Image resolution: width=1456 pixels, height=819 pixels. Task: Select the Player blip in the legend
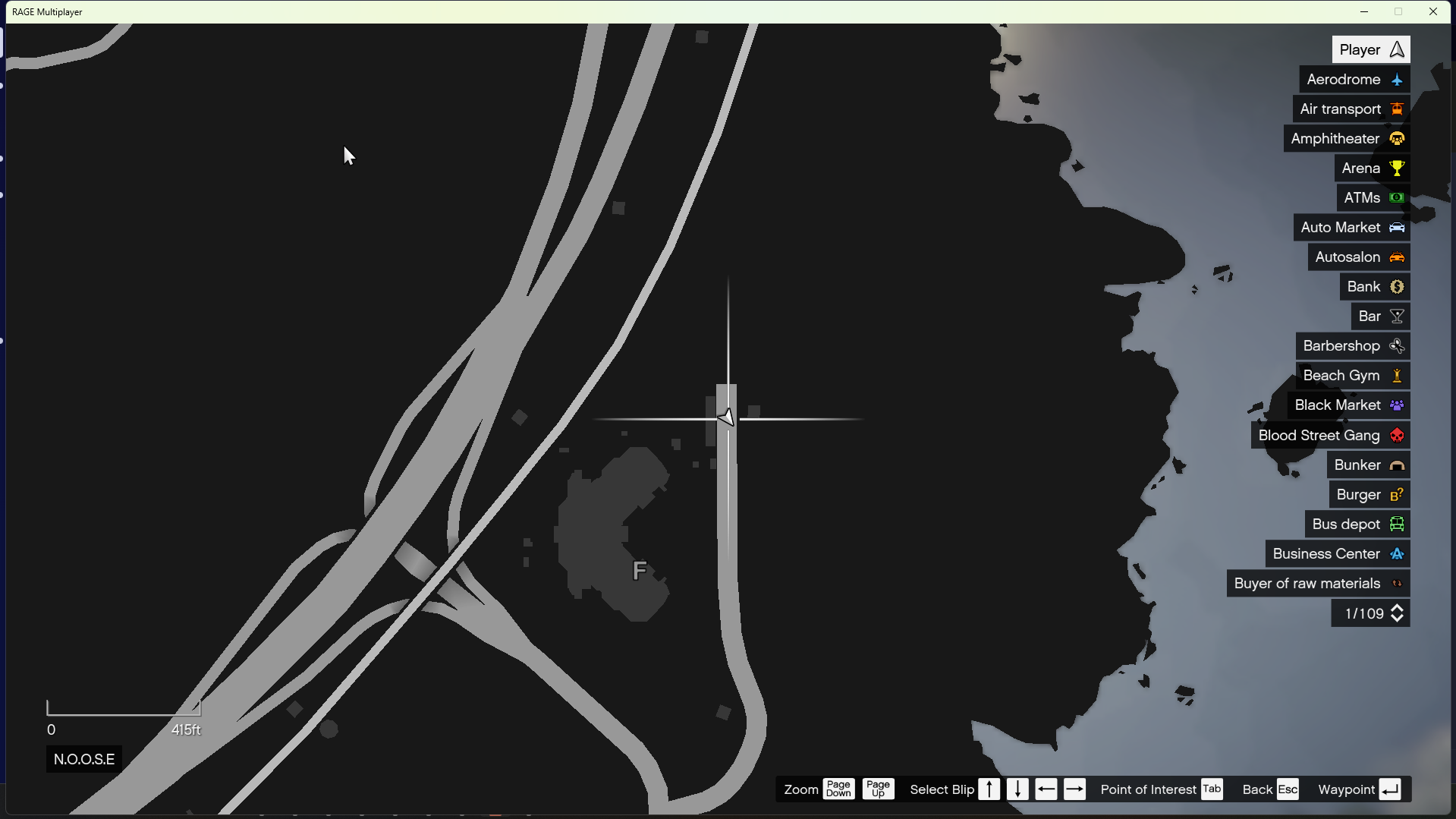click(x=1370, y=49)
